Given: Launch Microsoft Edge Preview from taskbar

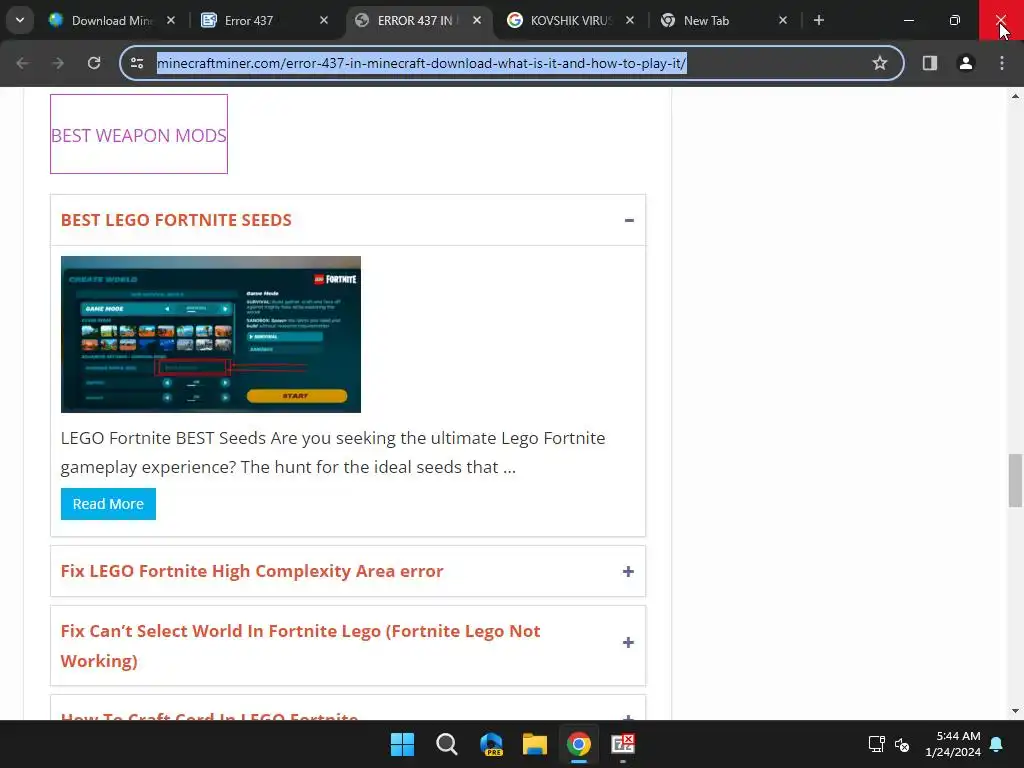Looking at the screenshot, I should coord(491,744).
